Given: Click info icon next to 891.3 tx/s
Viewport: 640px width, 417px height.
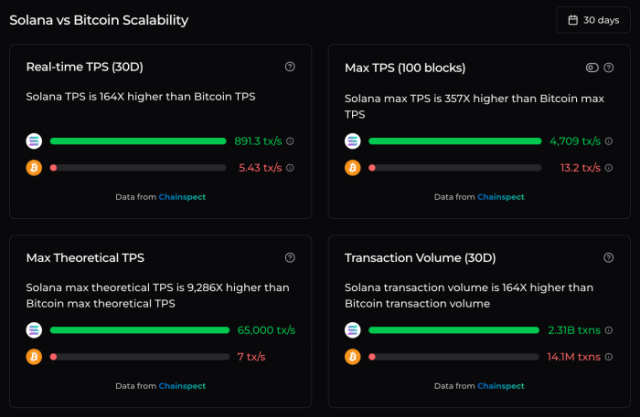Looking at the screenshot, I should click(x=290, y=141).
